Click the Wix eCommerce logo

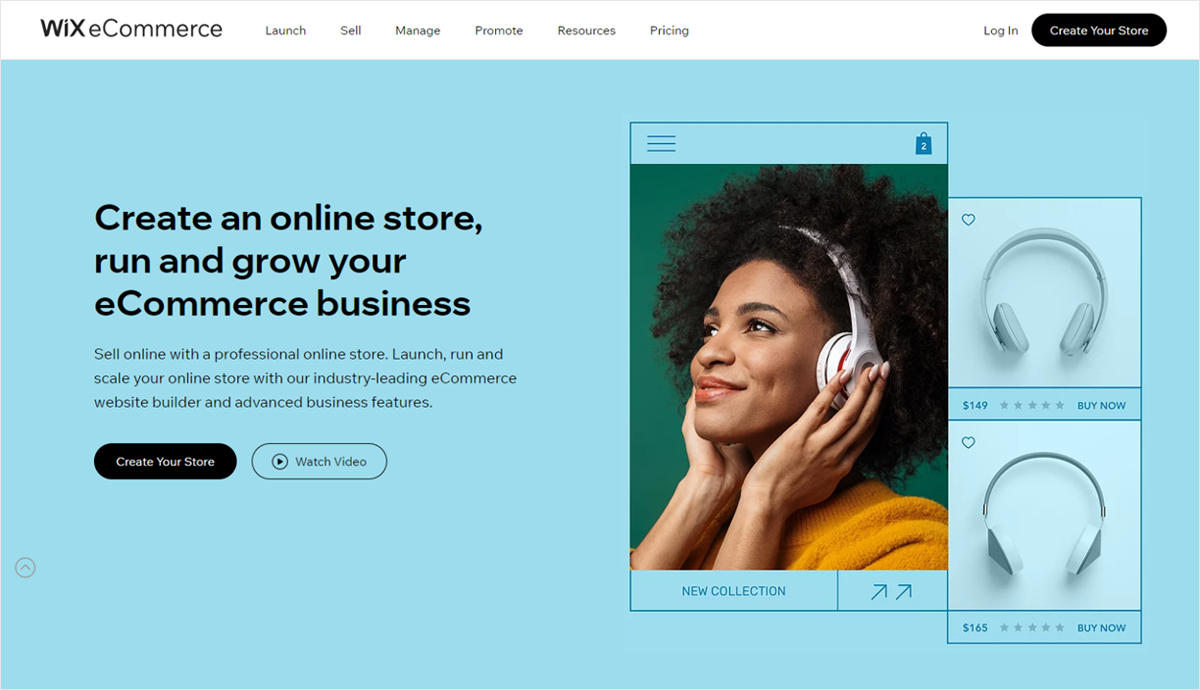tap(131, 29)
